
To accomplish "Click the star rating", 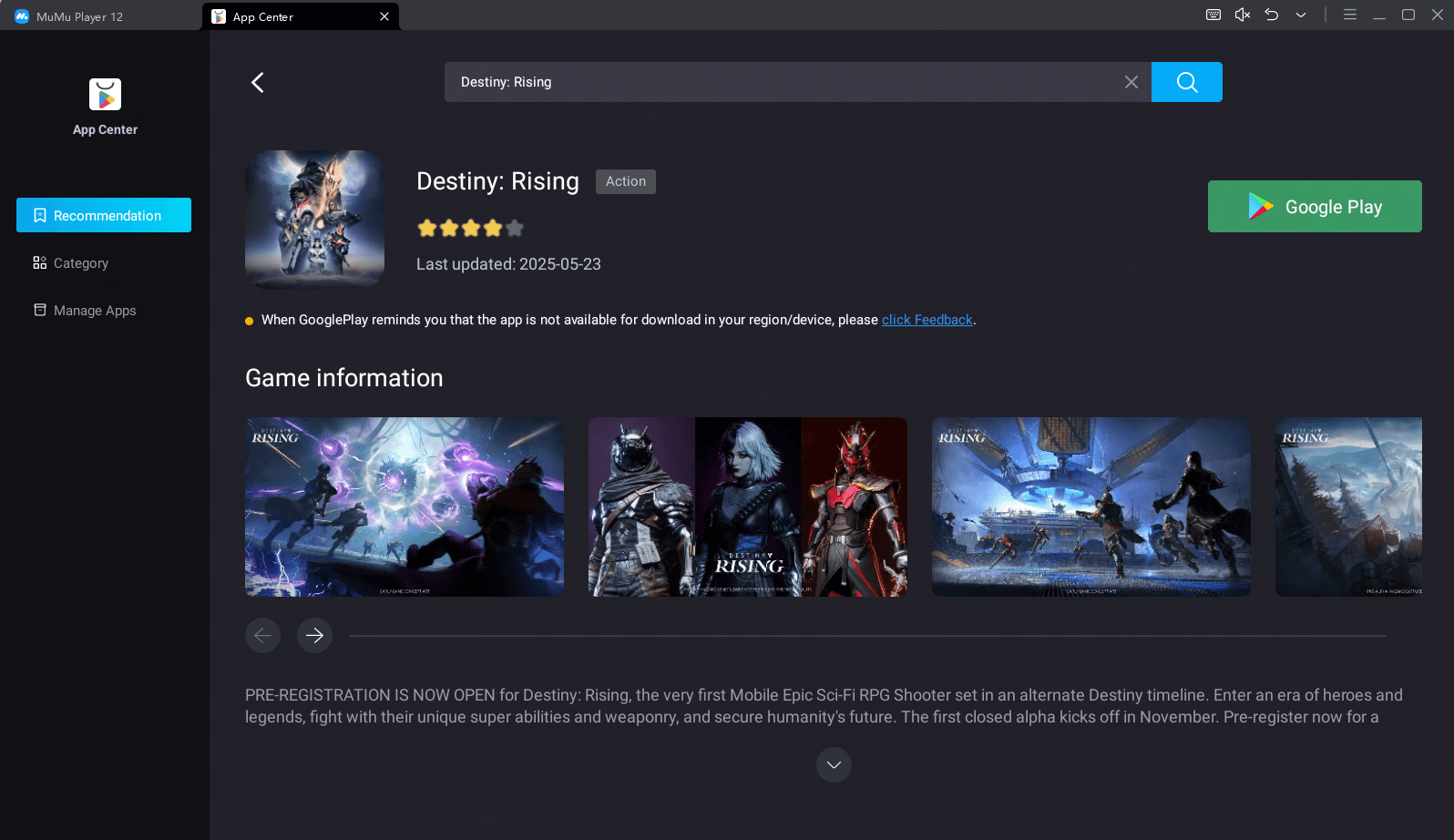I will coord(471,228).
